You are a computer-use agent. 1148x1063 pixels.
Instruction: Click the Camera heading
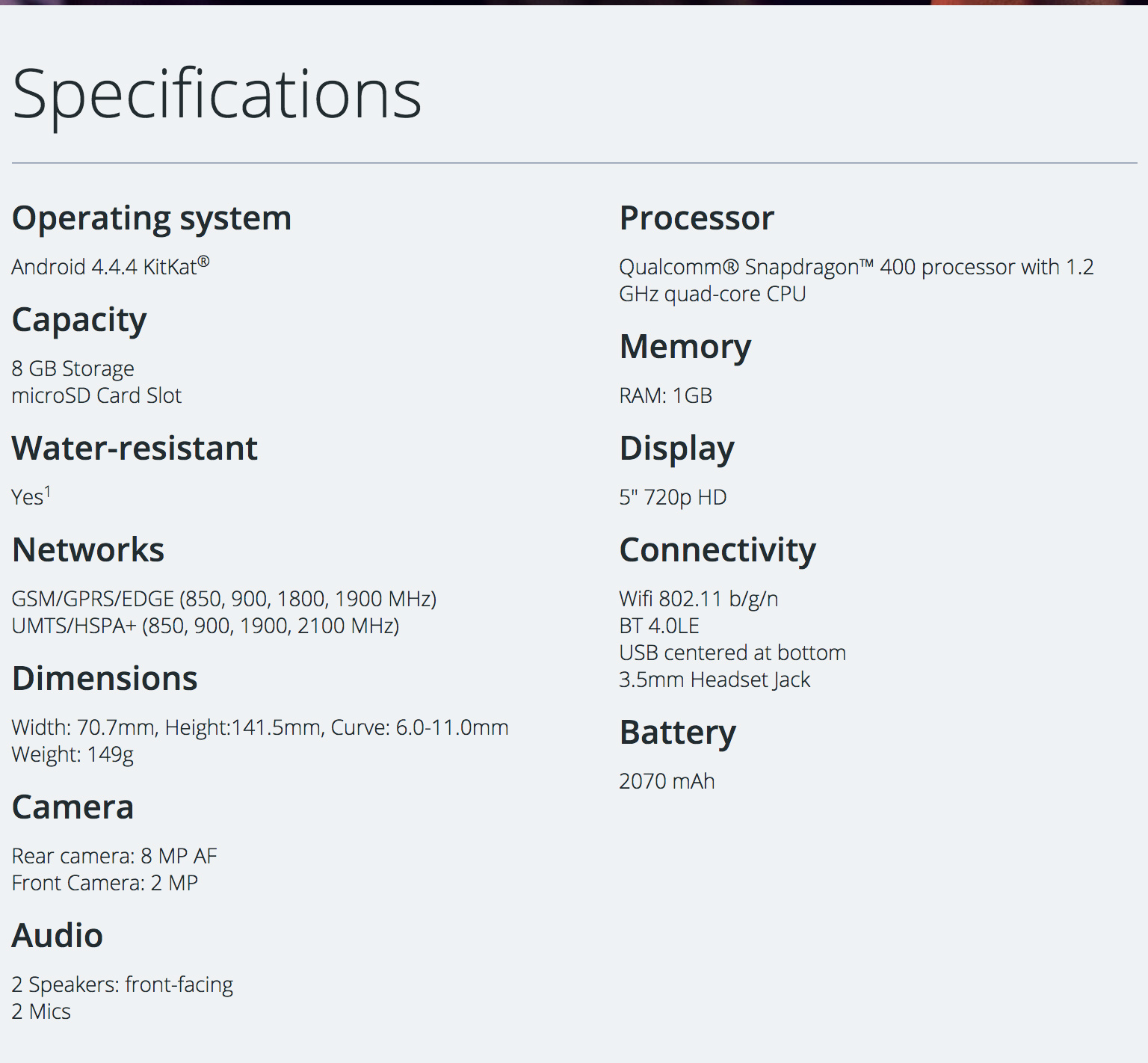[72, 807]
